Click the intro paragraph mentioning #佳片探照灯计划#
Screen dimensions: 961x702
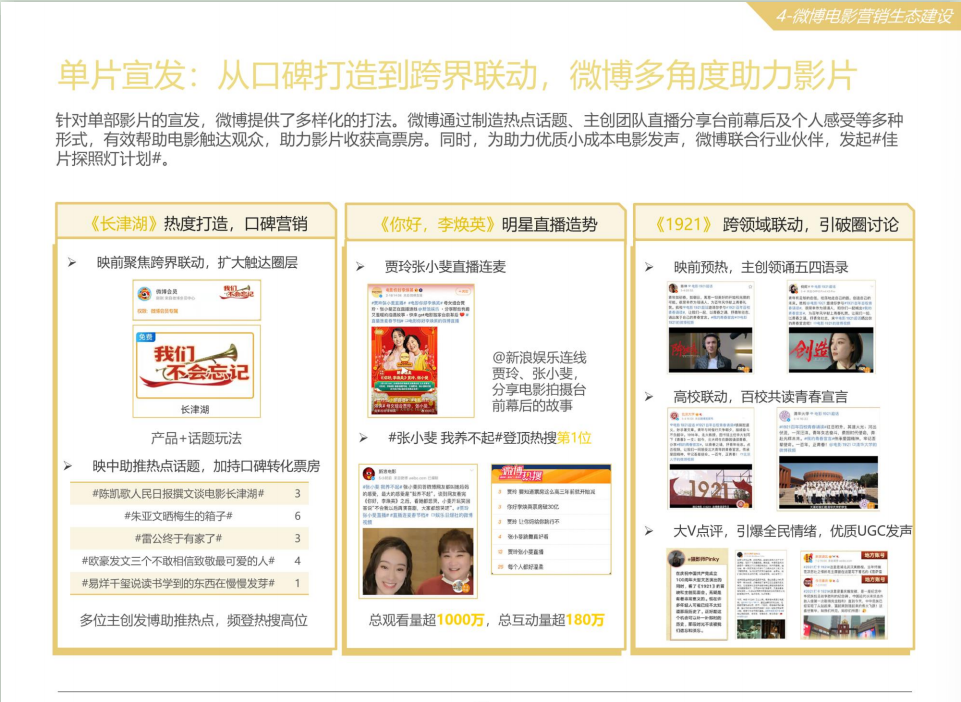(x=479, y=139)
